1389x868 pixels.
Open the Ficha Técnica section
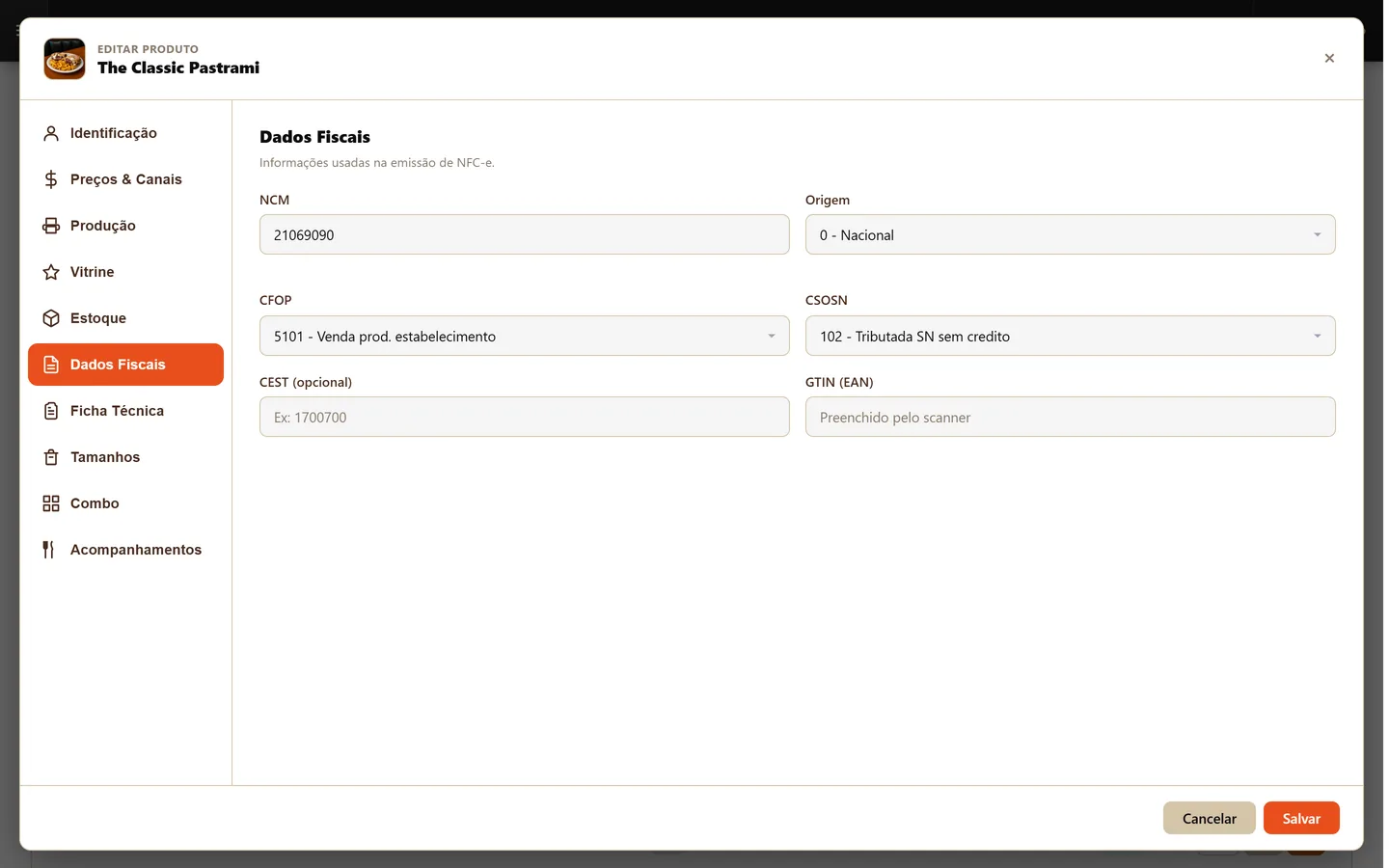coord(125,411)
